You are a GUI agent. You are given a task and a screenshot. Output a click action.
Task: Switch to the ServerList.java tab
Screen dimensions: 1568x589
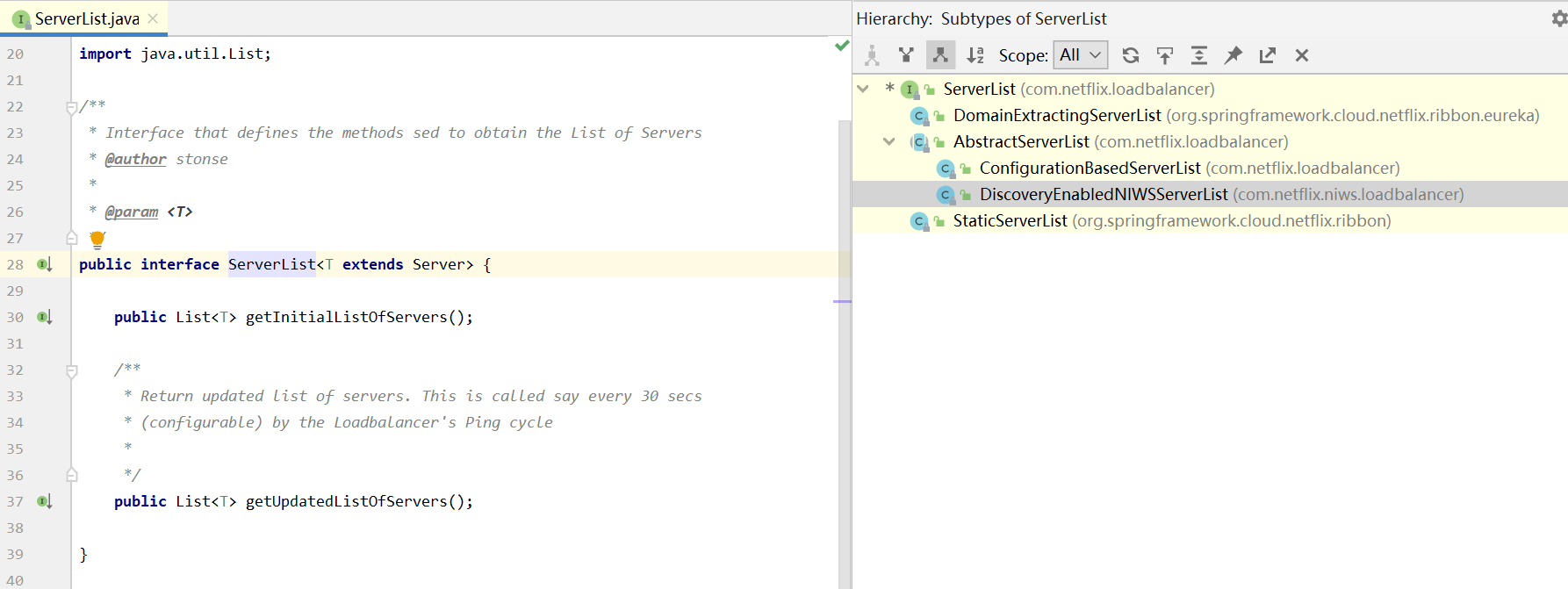pyautogui.click(x=86, y=18)
